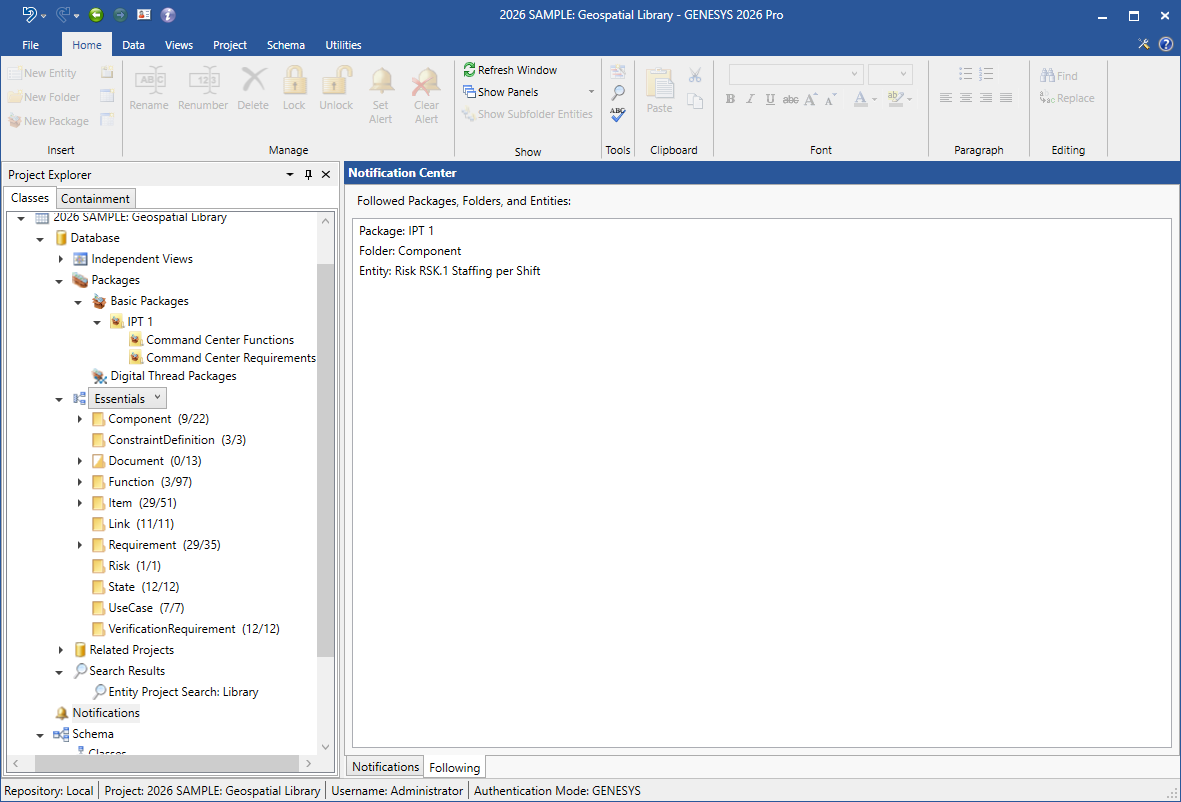Switch to the Notifications bottom tab
Screen dimensions: 1181x802
click(385, 767)
